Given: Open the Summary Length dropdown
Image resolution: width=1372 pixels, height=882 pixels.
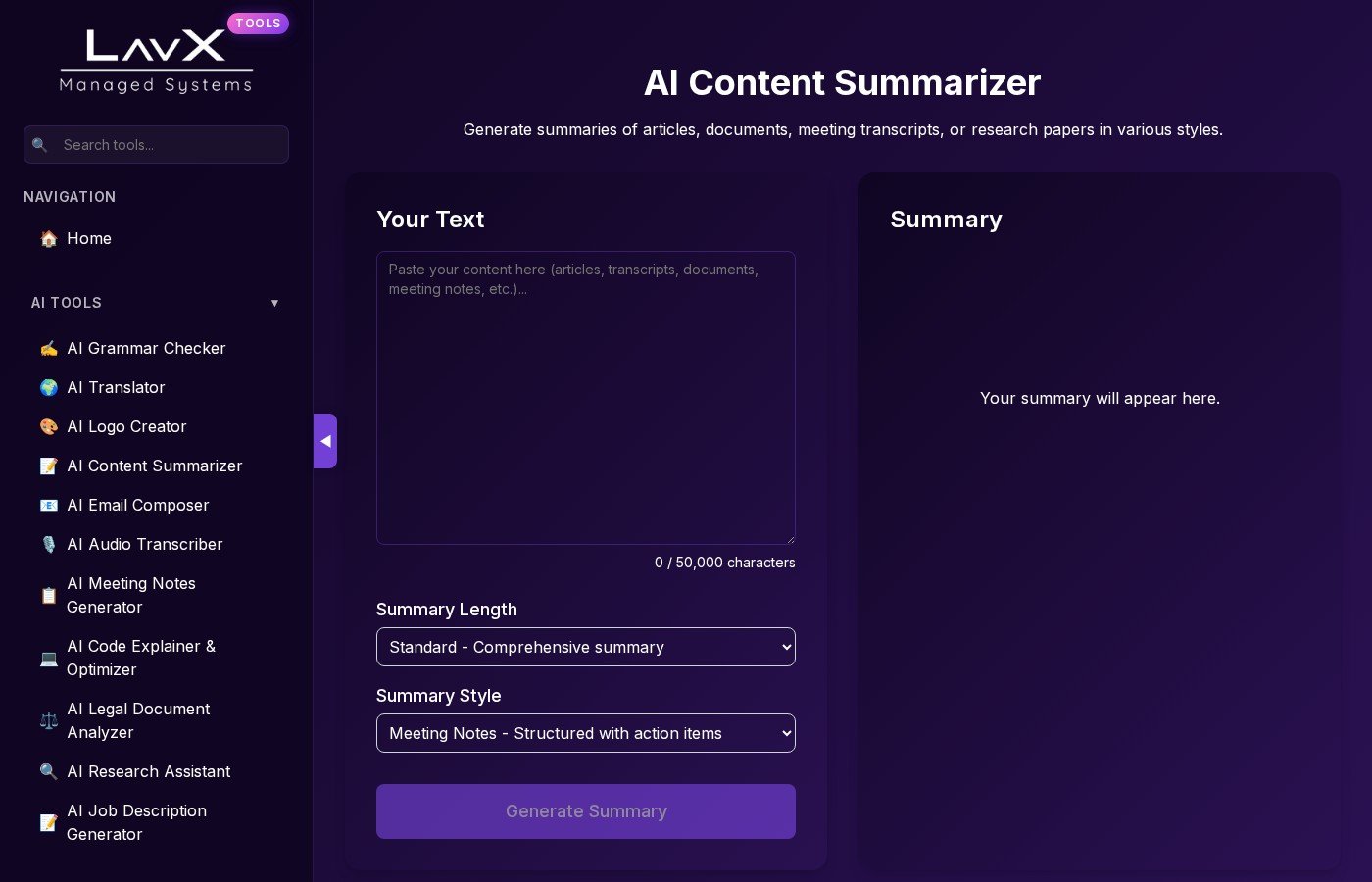Looking at the screenshot, I should point(585,647).
